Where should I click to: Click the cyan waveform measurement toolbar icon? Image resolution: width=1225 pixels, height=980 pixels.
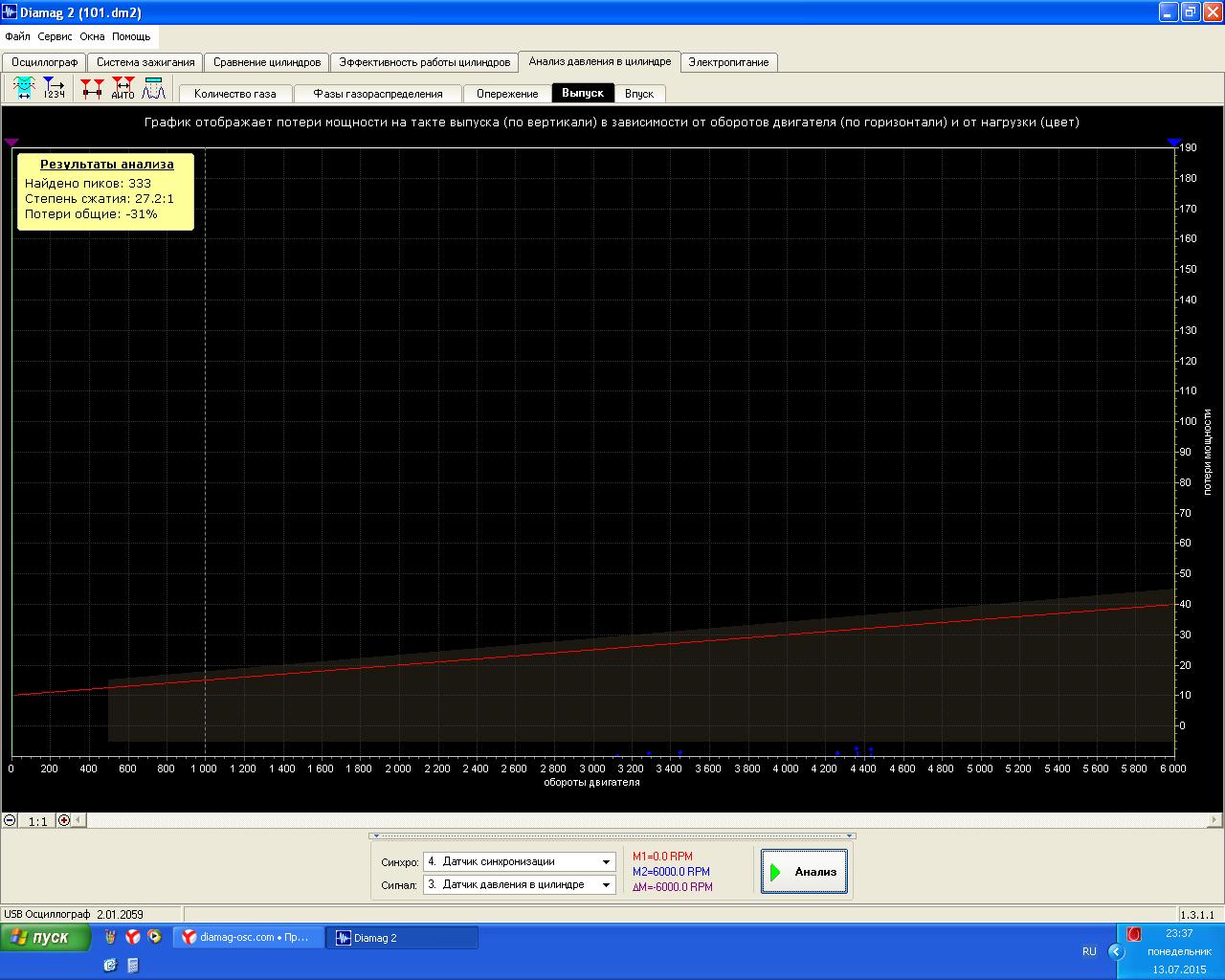pyautogui.click(x=23, y=89)
